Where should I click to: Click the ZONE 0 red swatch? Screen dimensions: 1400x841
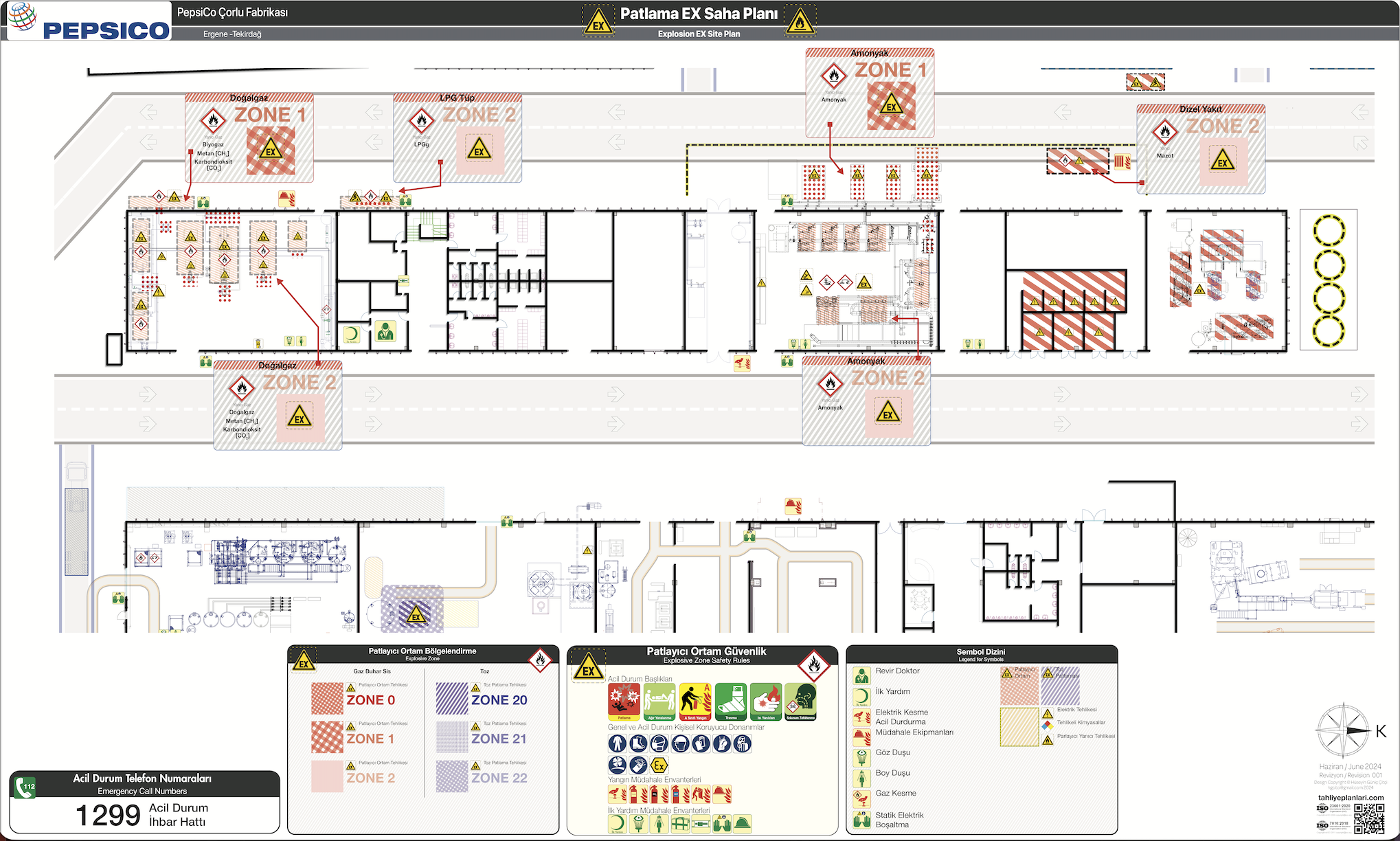[327, 699]
